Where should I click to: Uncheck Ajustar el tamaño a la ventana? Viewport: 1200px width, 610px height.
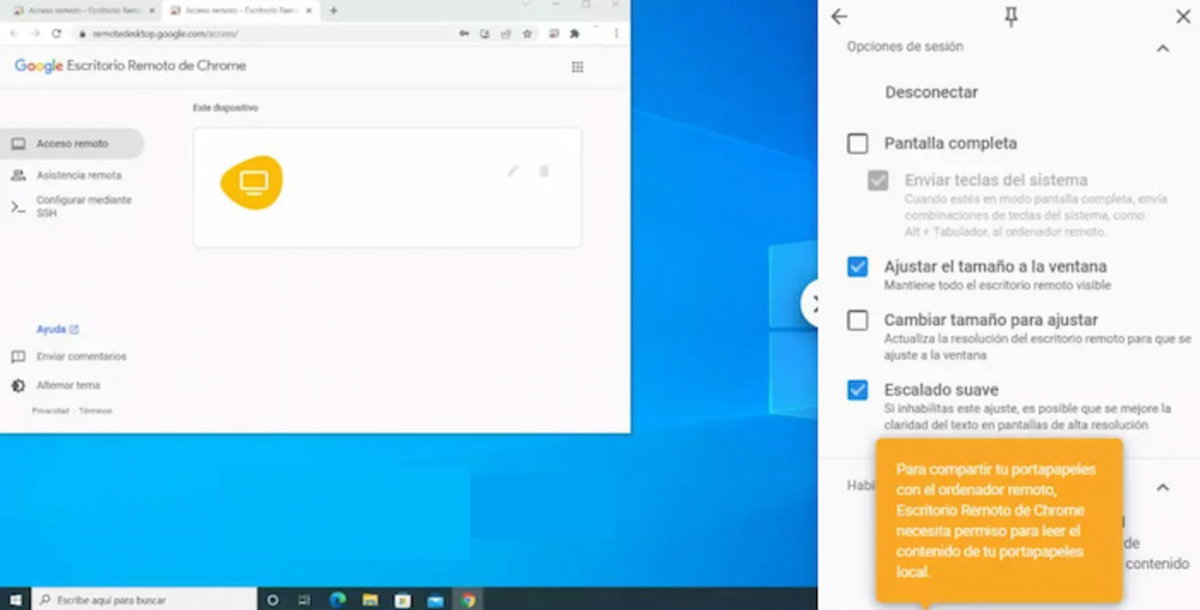857,267
